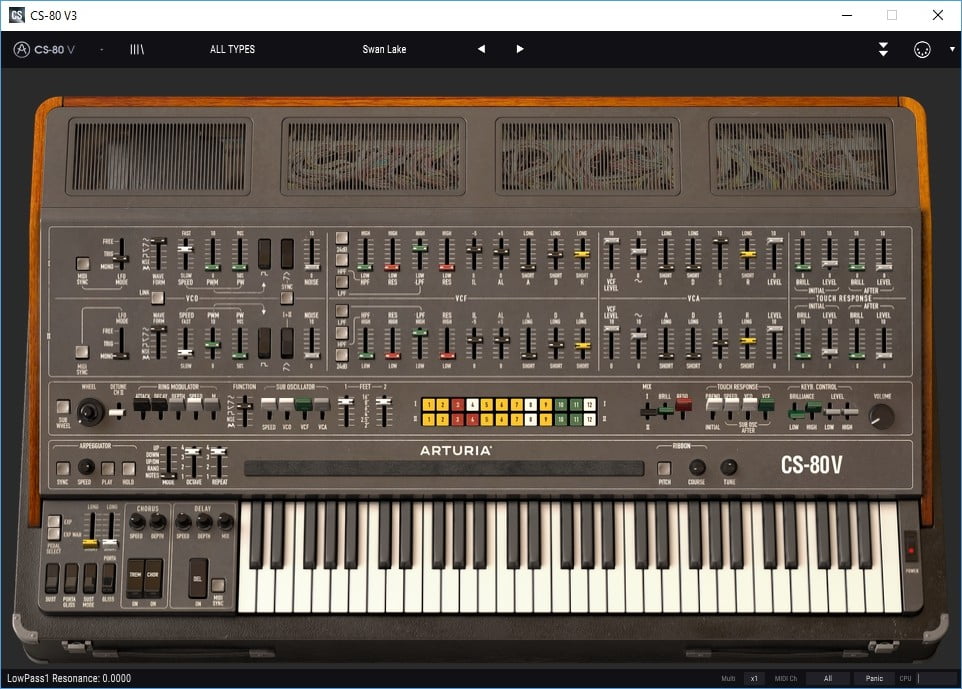Viewport: 962px width, 689px height.
Task: Go to the previous preset arrow
Action: (x=481, y=49)
